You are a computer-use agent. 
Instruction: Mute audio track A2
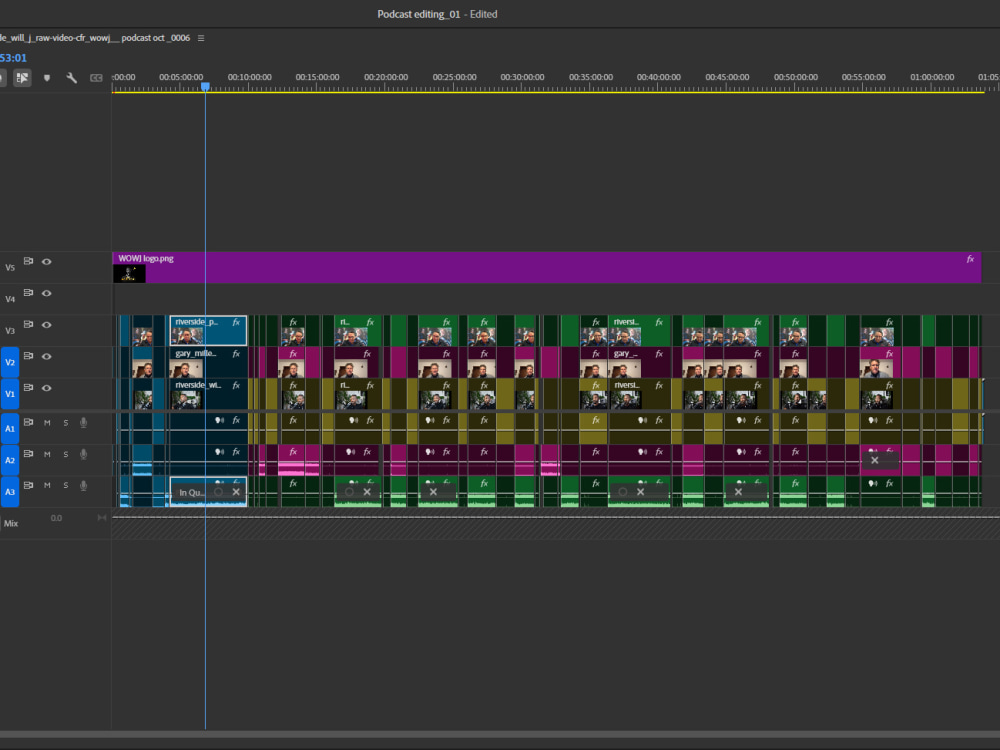47,454
